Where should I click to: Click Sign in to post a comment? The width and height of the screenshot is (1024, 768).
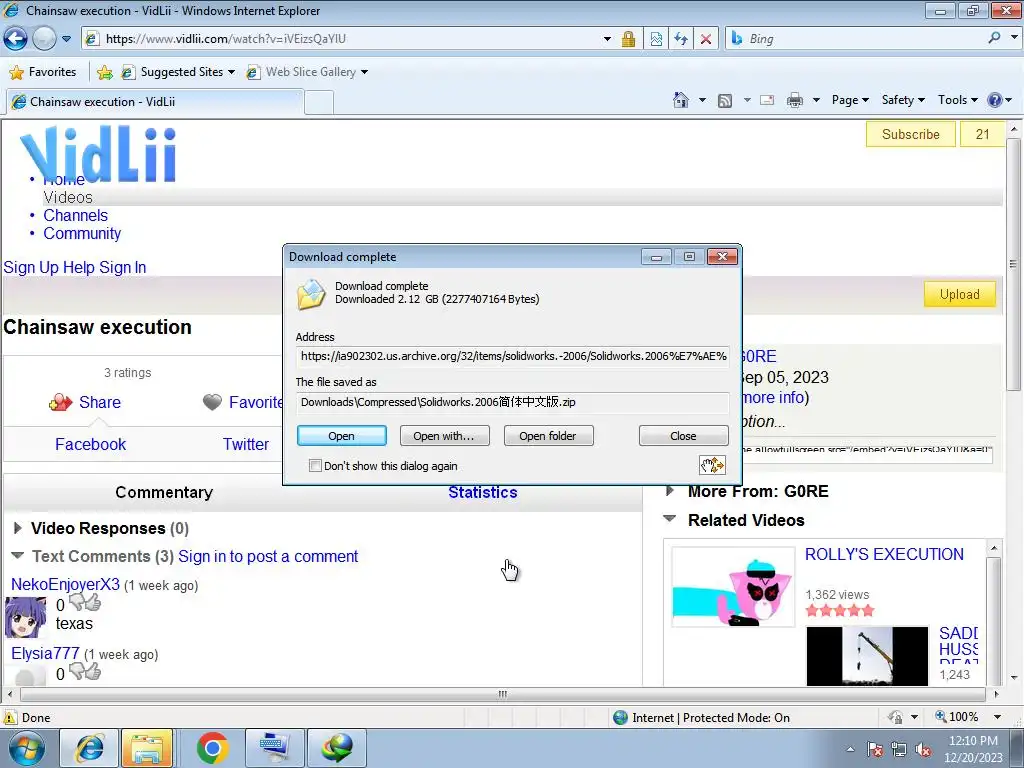268,556
